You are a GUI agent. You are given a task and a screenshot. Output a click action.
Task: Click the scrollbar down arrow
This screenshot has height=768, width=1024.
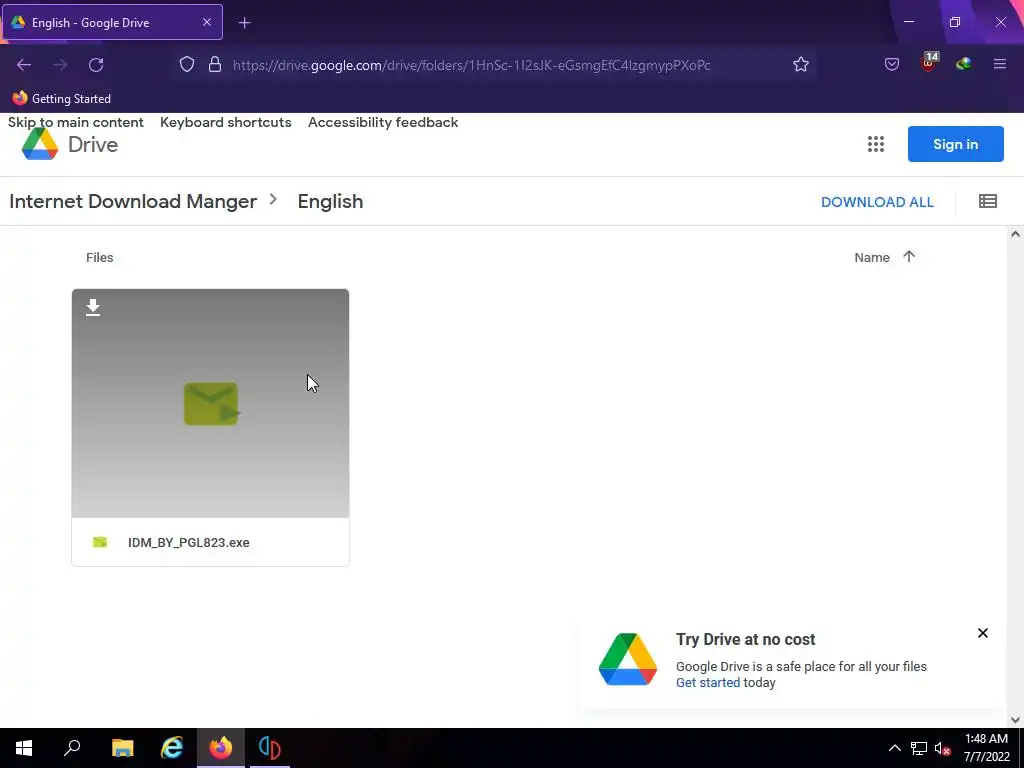tap(1015, 720)
